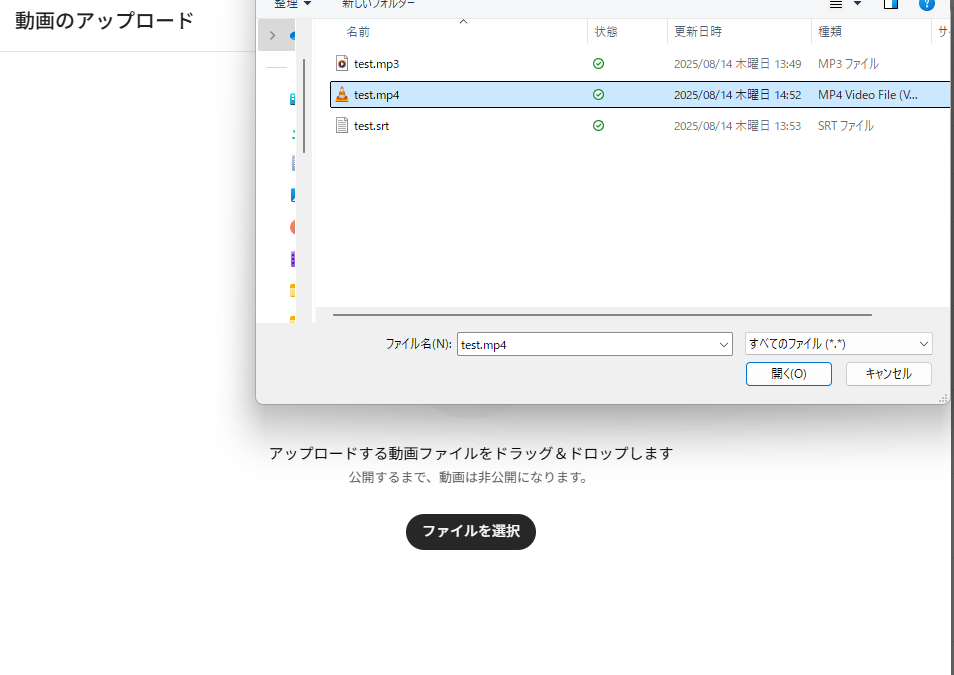Expand the すべてのファイル file type dropdown

[x=838, y=344]
